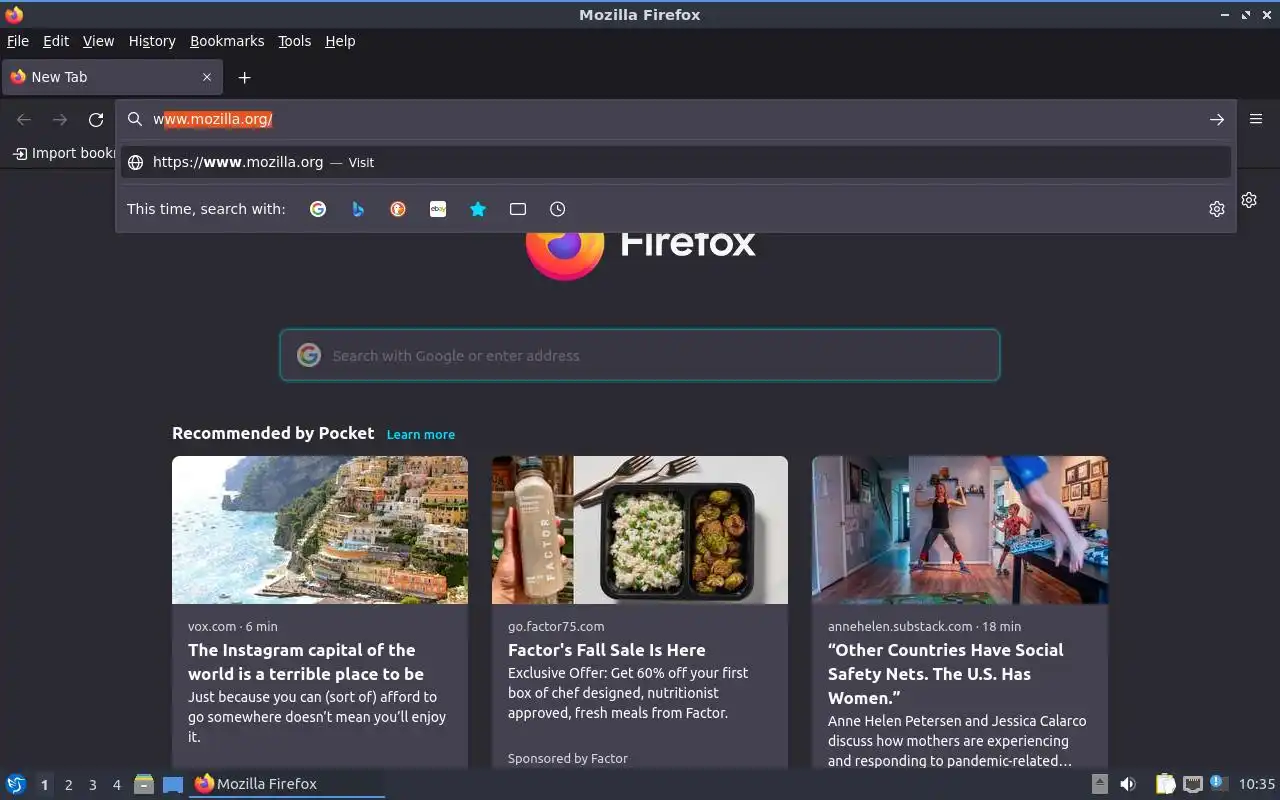
Task: Open the File menu
Action: [18, 41]
